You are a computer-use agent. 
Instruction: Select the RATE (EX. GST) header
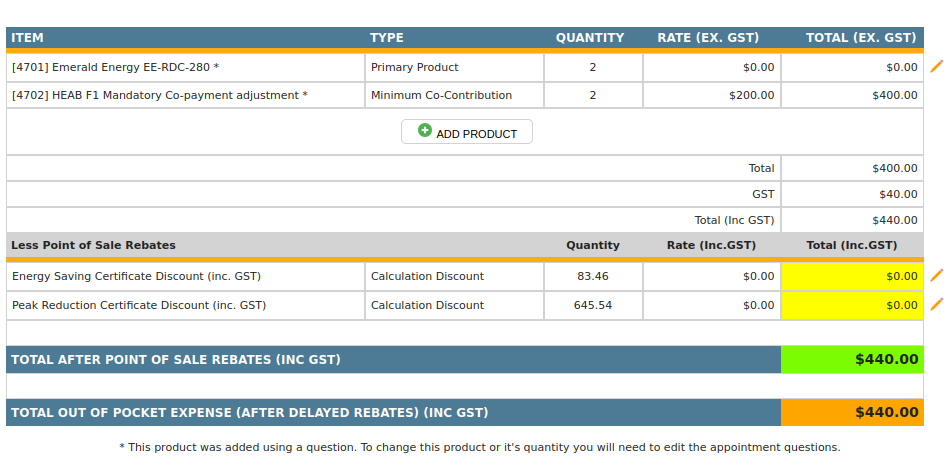pos(708,38)
